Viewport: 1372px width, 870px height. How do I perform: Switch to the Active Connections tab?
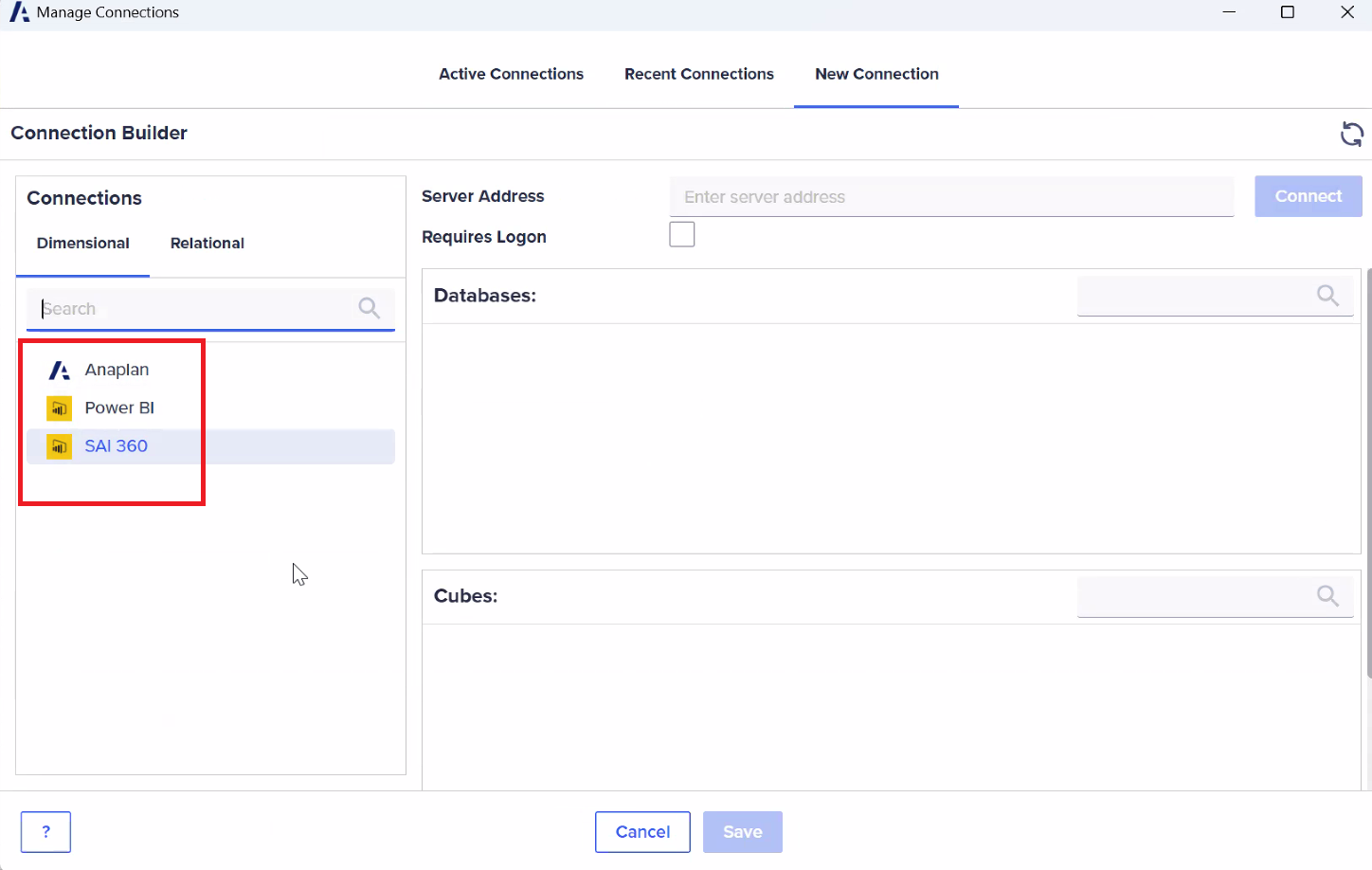point(511,74)
